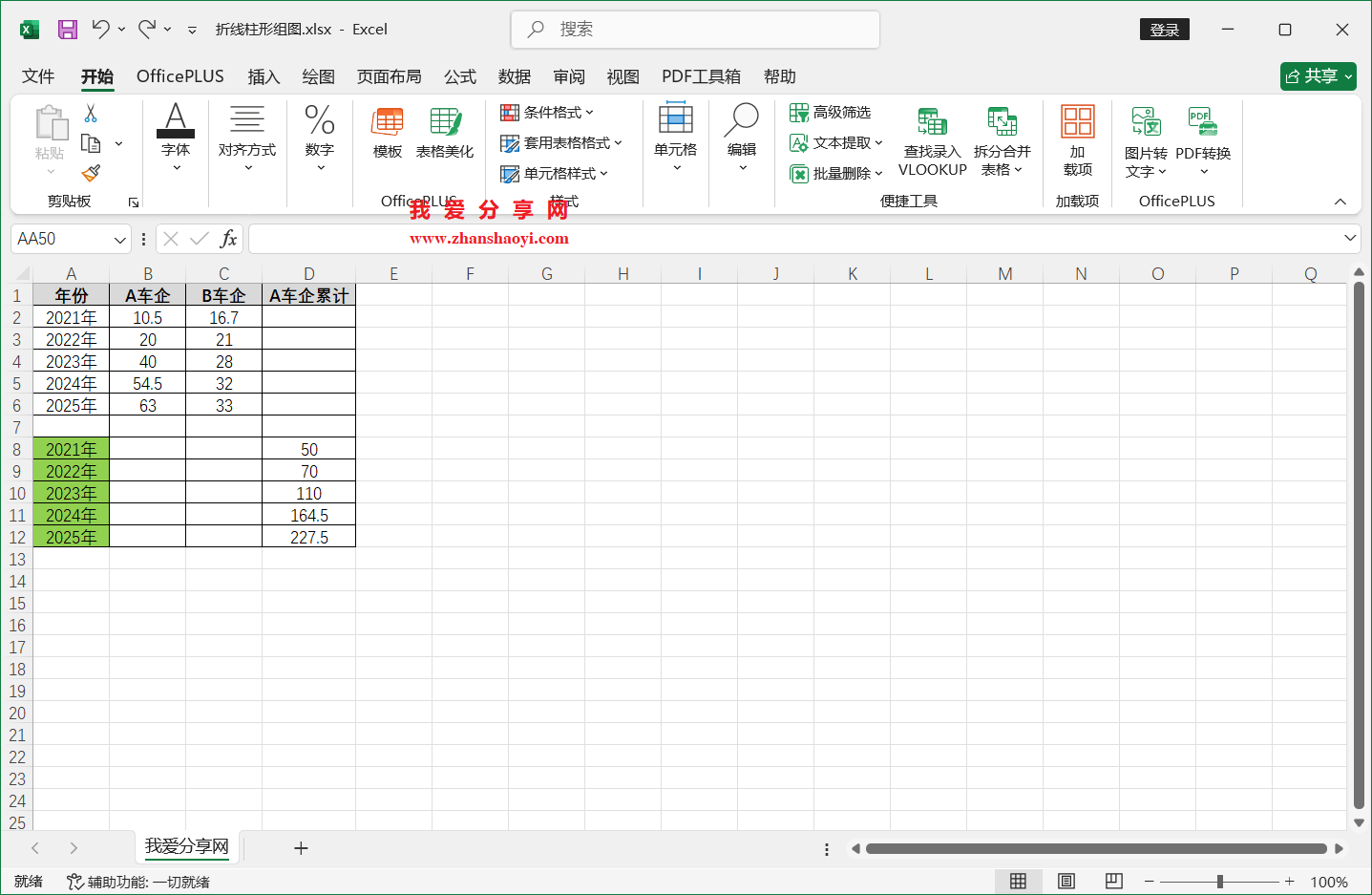Click the Save icon in title bar
Viewport: 1372px width, 895px height.
[x=68, y=30]
